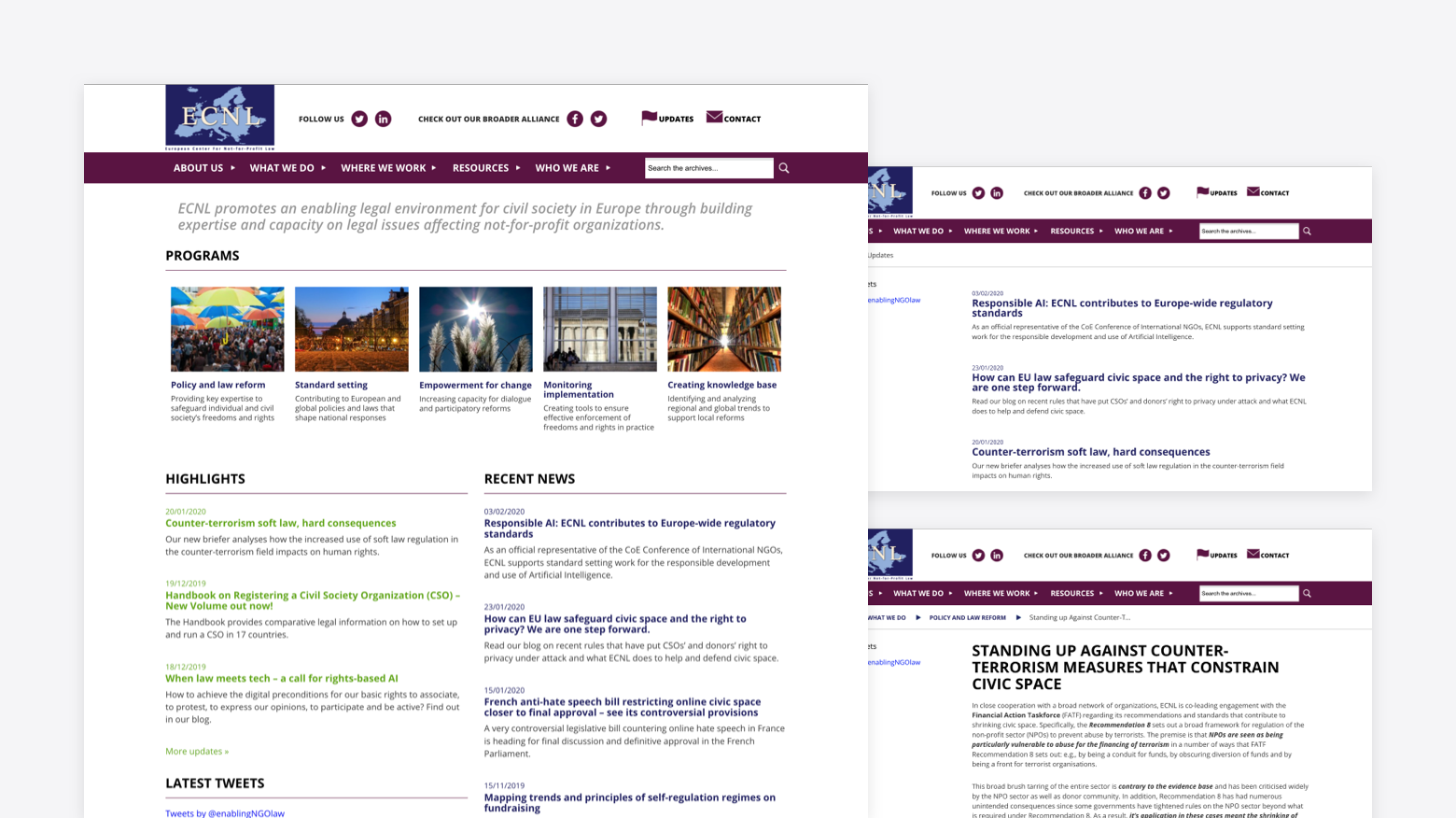Expand What We Do menu on main page
Viewport: 1456px width, 818px height.
287,168
